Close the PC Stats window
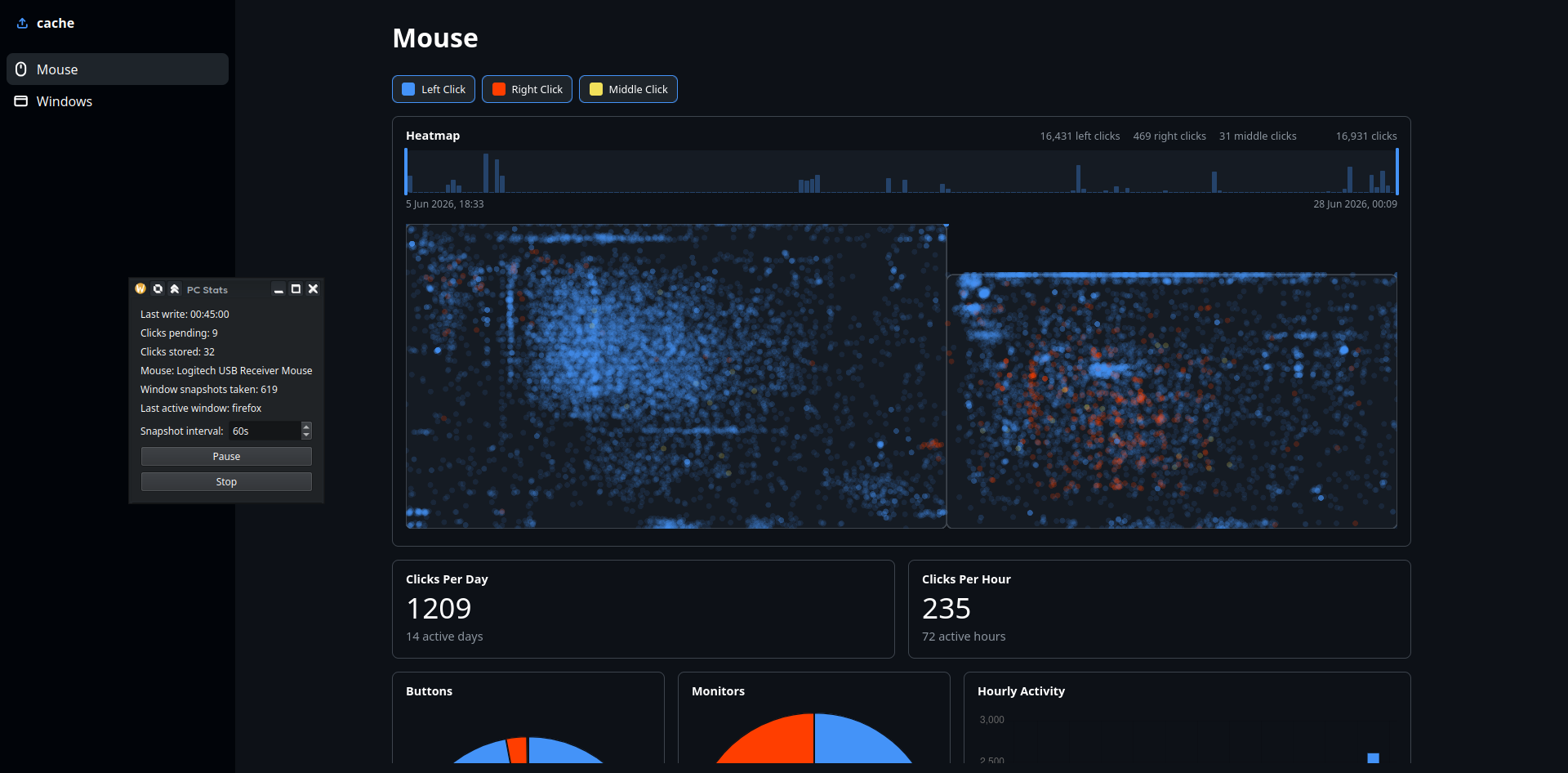This screenshot has width=1568, height=773. pyautogui.click(x=313, y=289)
